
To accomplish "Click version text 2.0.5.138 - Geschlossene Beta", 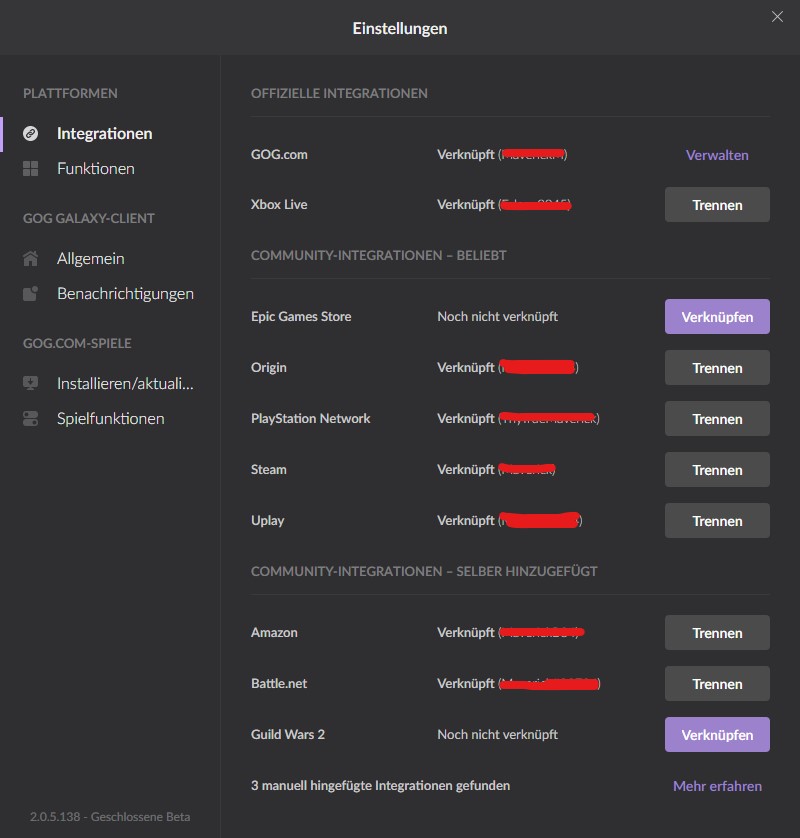I will click(110, 817).
